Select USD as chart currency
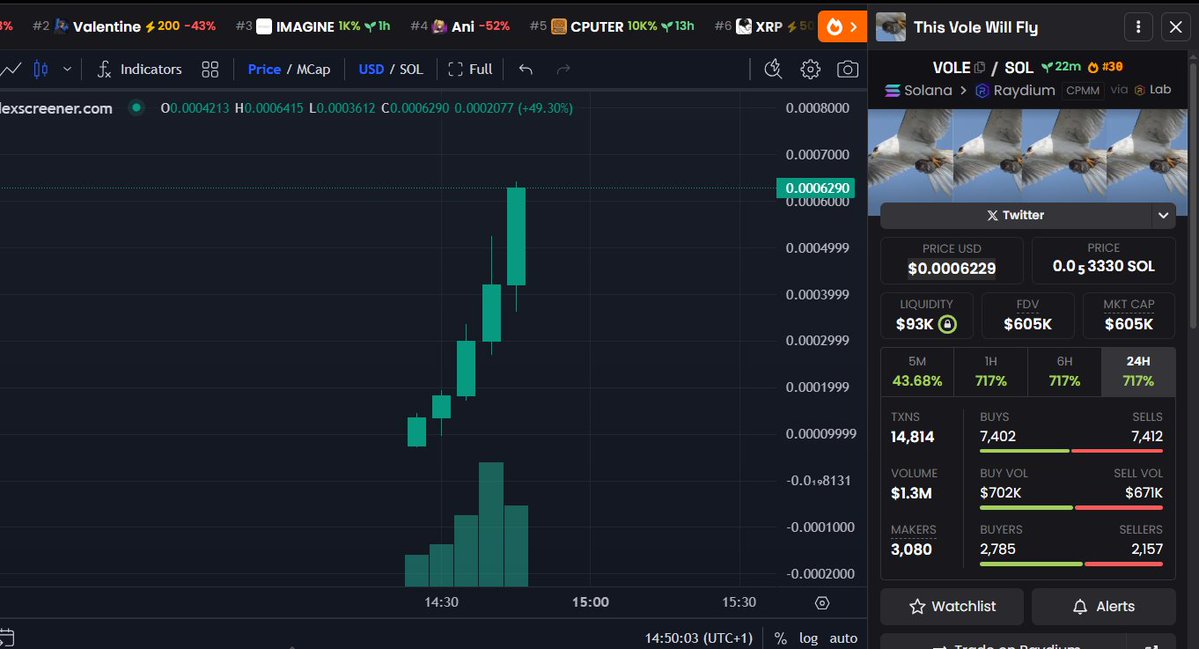The width and height of the screenshot is (1199, 649). (x=371, y=70)
